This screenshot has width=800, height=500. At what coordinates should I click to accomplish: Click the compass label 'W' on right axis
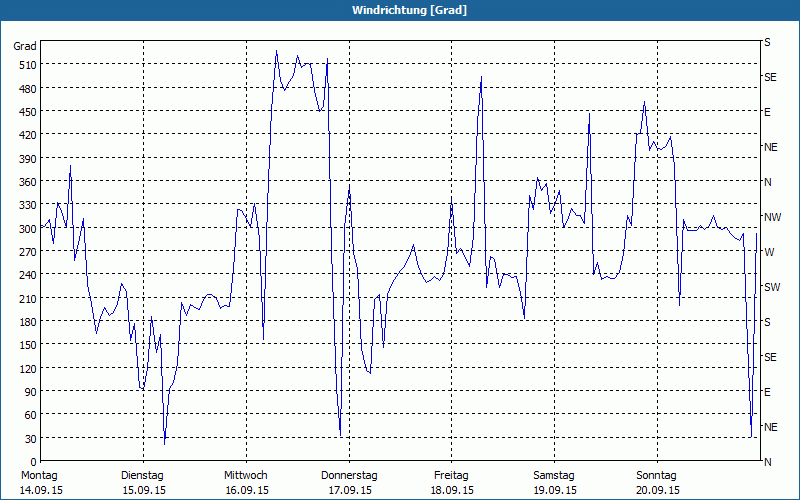click(769, 252)
